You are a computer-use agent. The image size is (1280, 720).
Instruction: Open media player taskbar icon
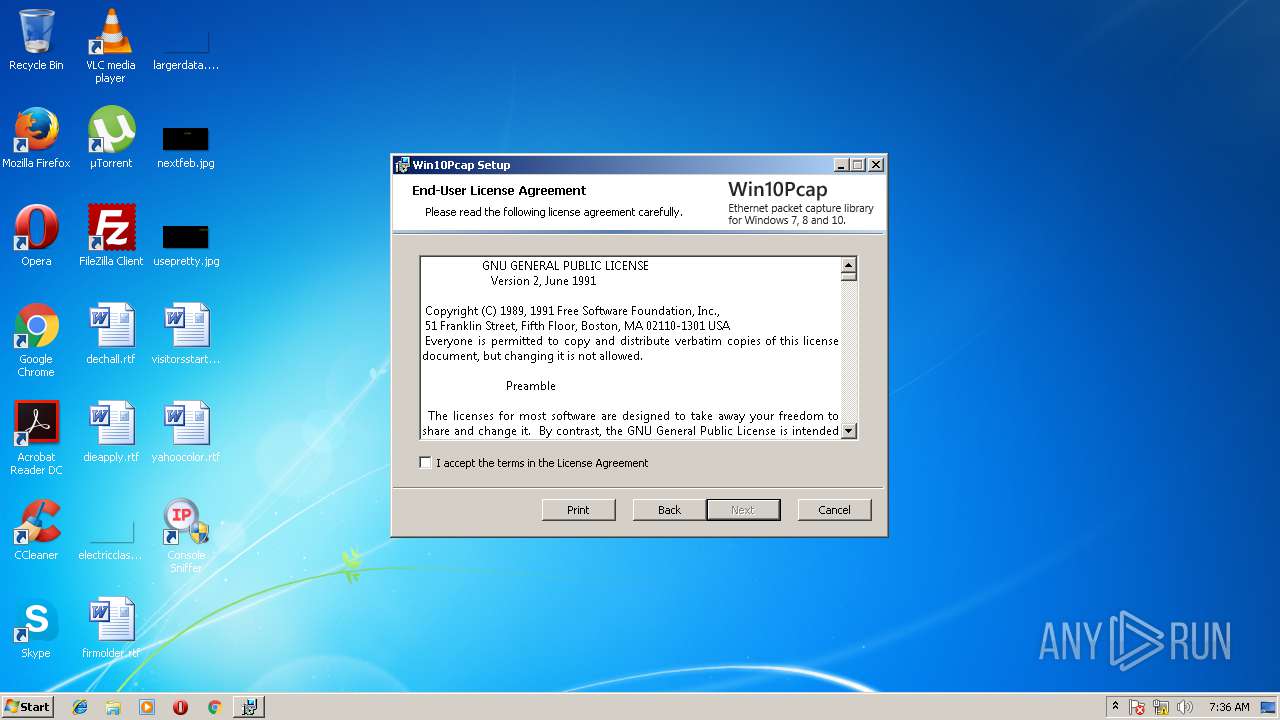[147, 707]
